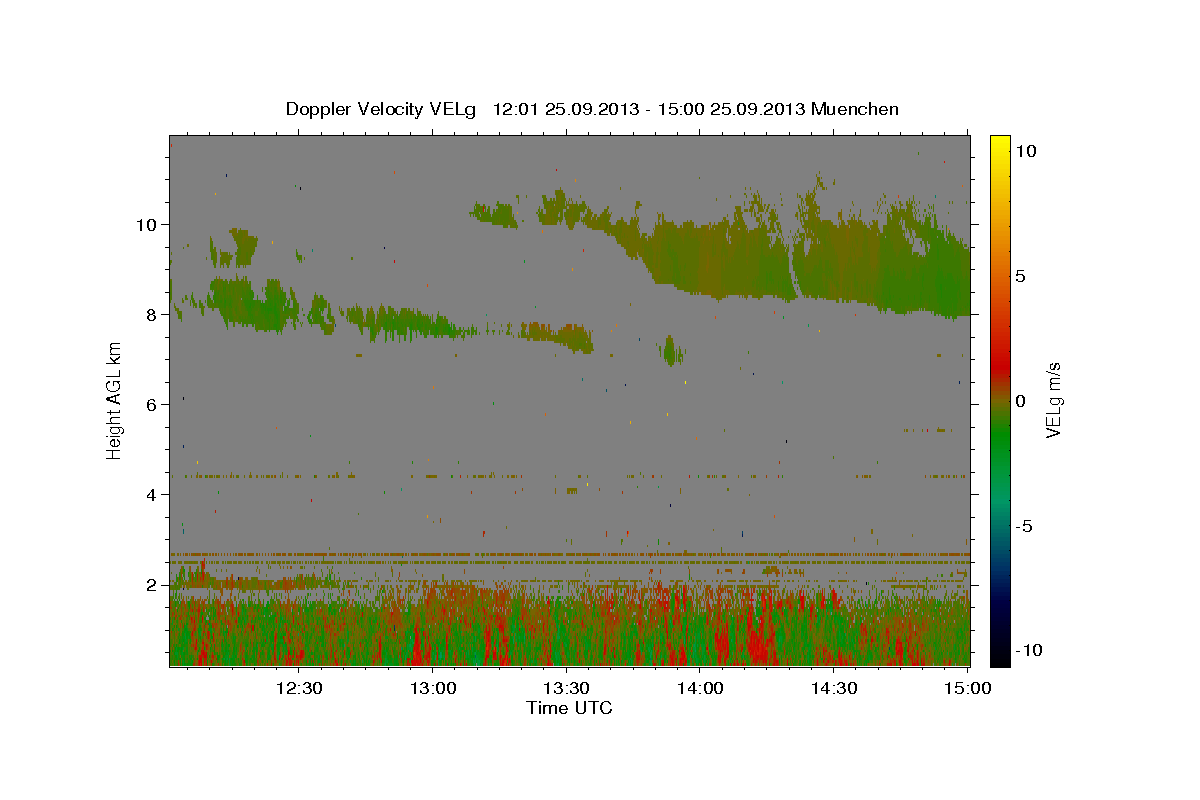Click the 'Muenchen' station name in title
This screenshot has height=800, width=1200.
point(855,109)
